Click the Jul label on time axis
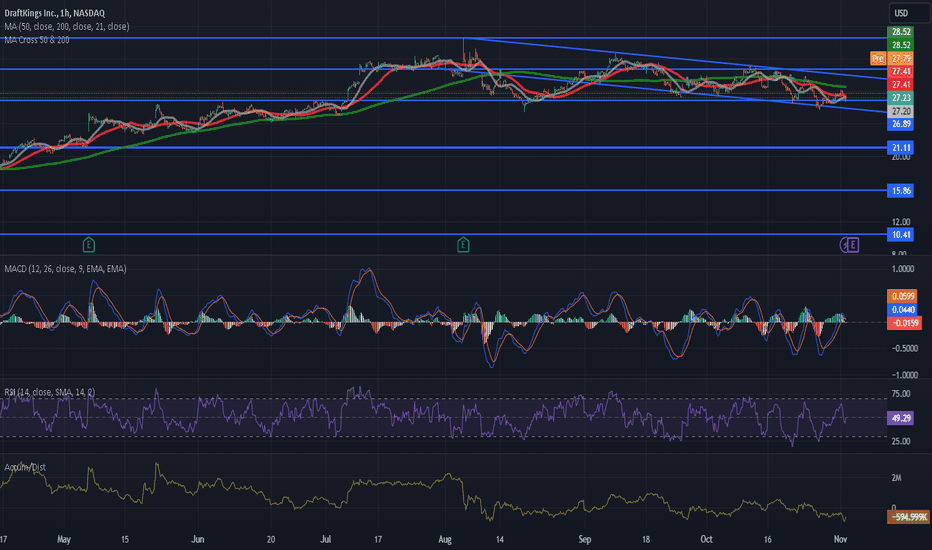The height and width of the screenshot is (550, 932). pos(326,539)
